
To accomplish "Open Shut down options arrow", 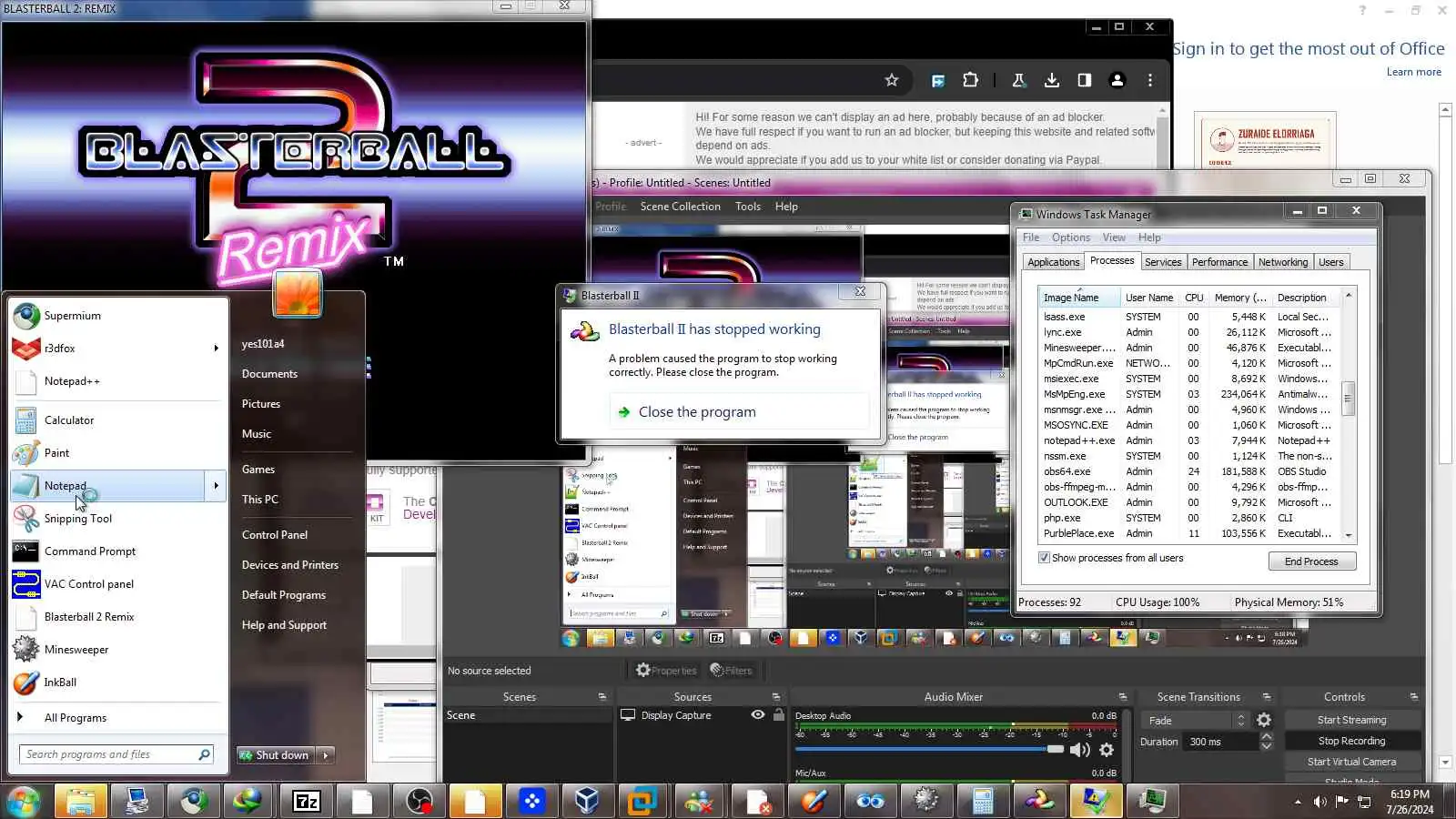I will point(326,755).
